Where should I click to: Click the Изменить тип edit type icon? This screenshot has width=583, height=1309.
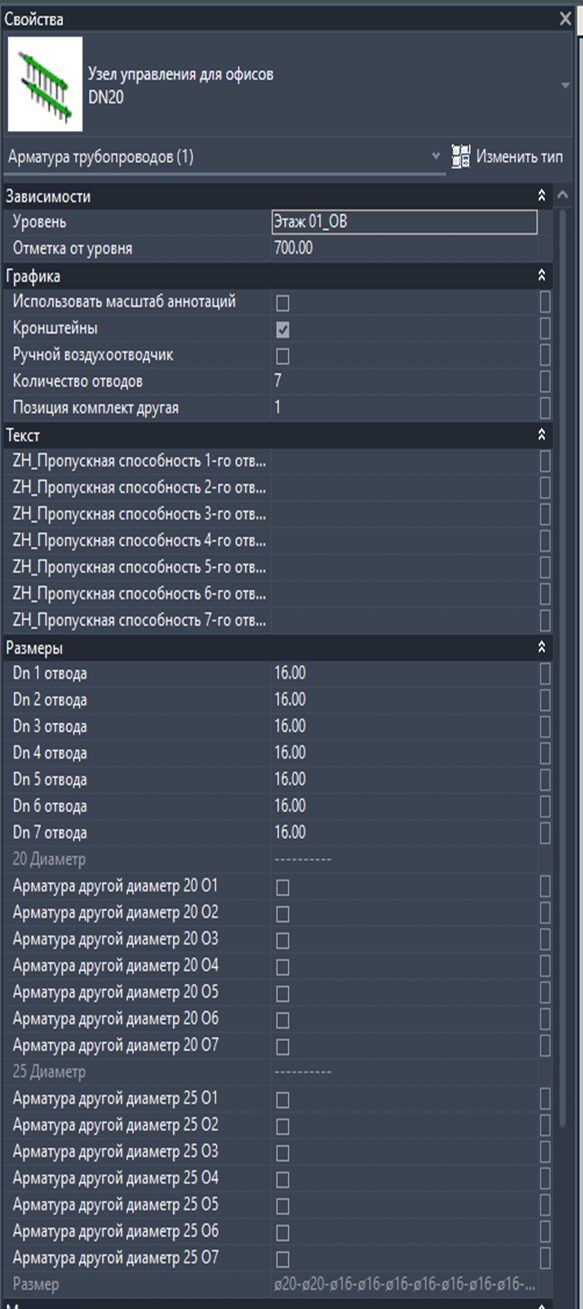pyautogui.click(x=461, y=157)
